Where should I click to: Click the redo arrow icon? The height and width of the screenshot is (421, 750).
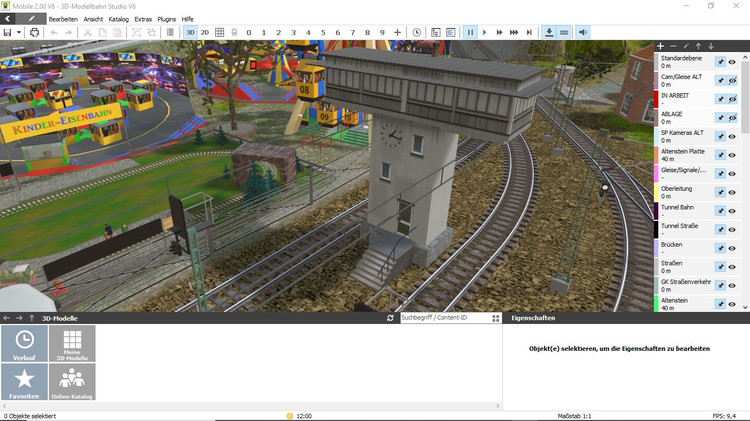[68, 33]
